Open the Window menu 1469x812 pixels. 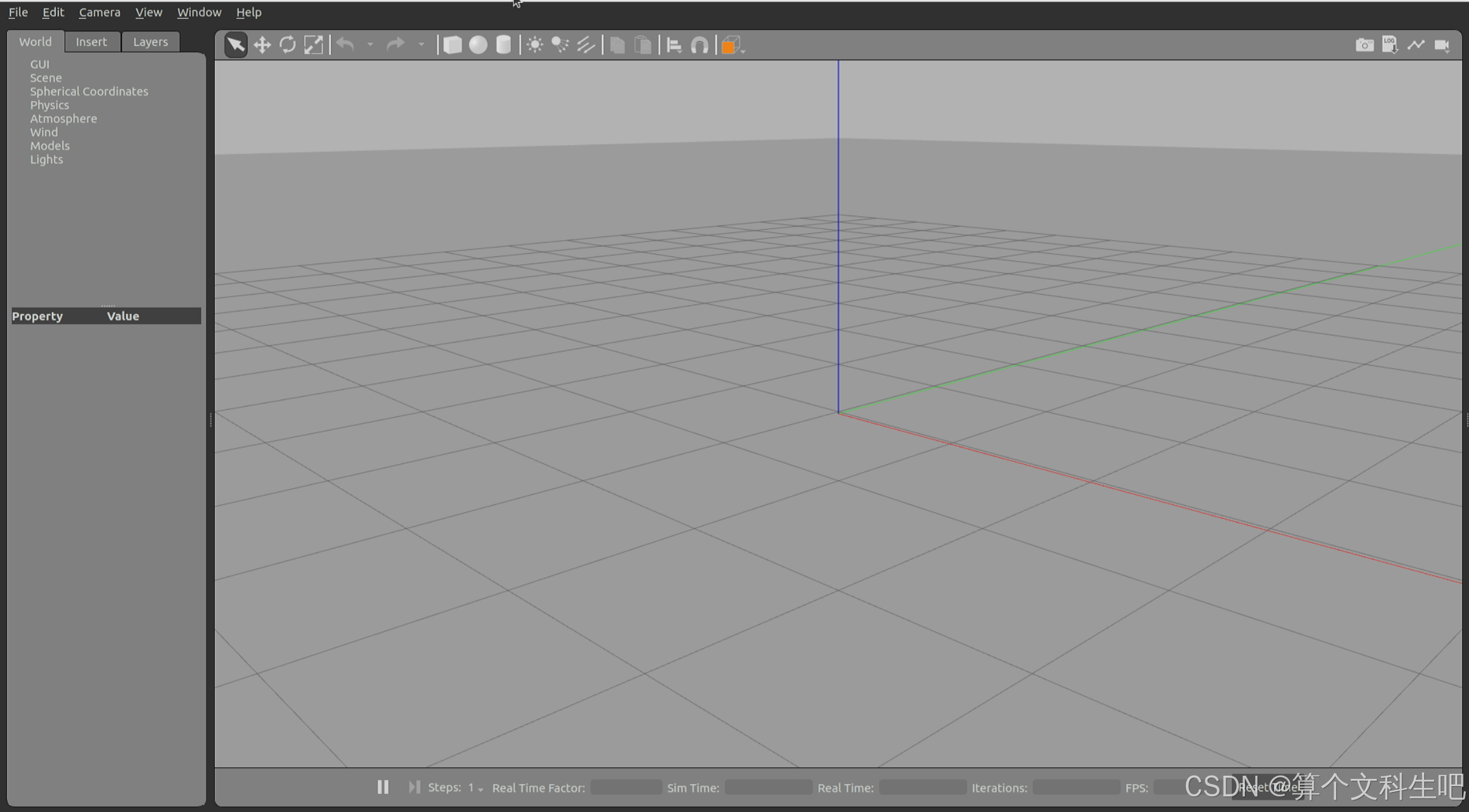coord(199,12)
